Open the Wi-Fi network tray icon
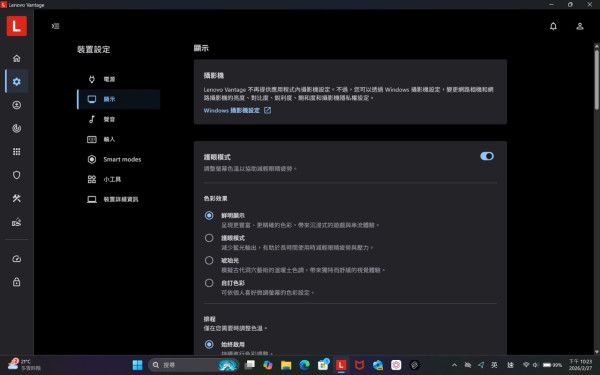The image size is (600, 375). click(x=526, y=365)
